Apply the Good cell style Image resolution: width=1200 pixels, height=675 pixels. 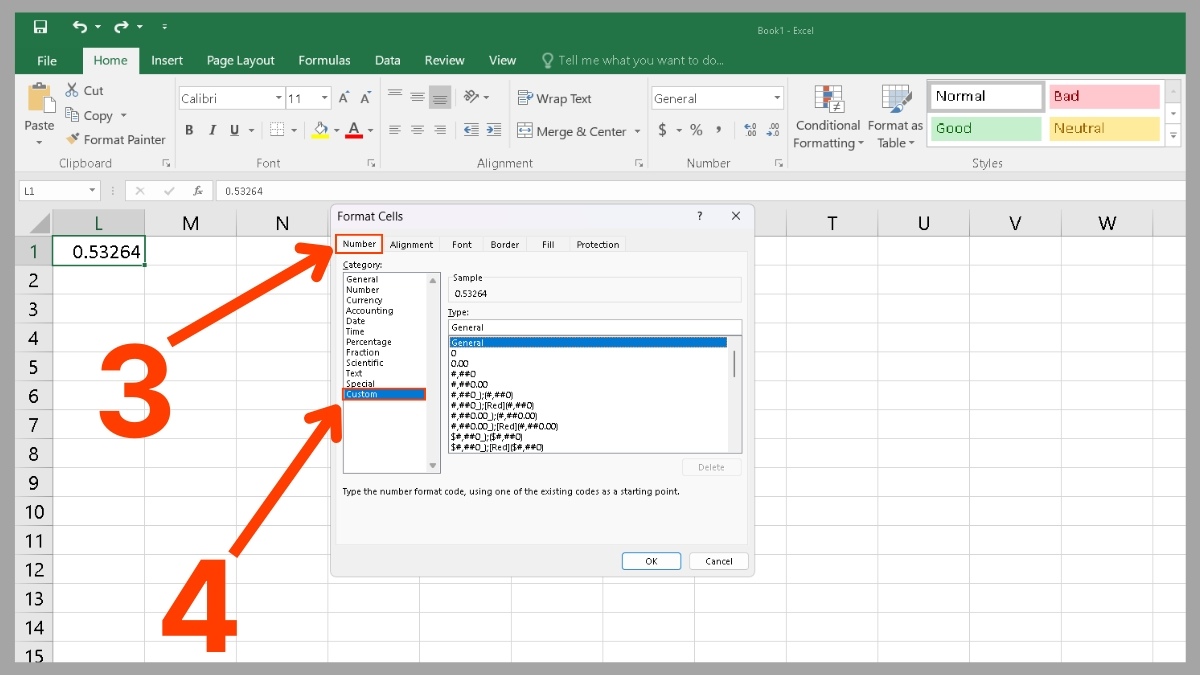tap(987, 128)
